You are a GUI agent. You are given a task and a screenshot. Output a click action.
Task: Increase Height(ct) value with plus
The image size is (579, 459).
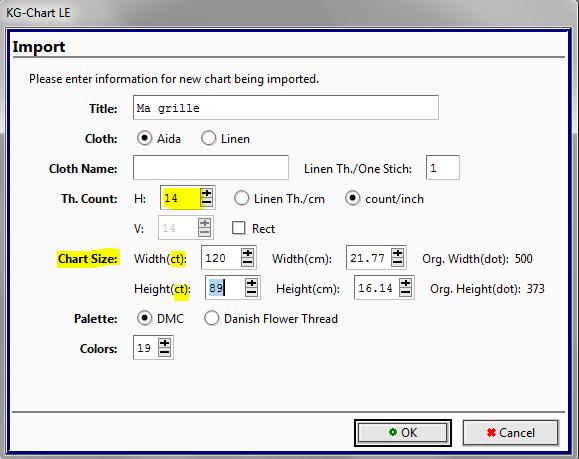(x=251, y=283)
